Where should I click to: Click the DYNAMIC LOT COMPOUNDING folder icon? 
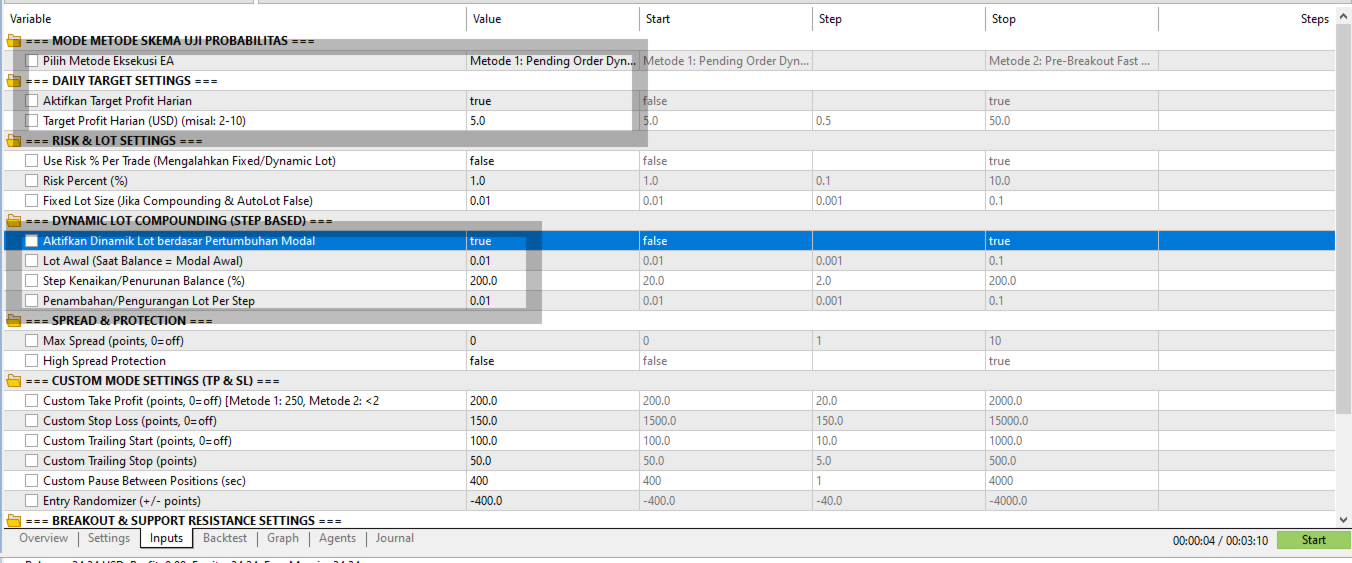[14, 221]
